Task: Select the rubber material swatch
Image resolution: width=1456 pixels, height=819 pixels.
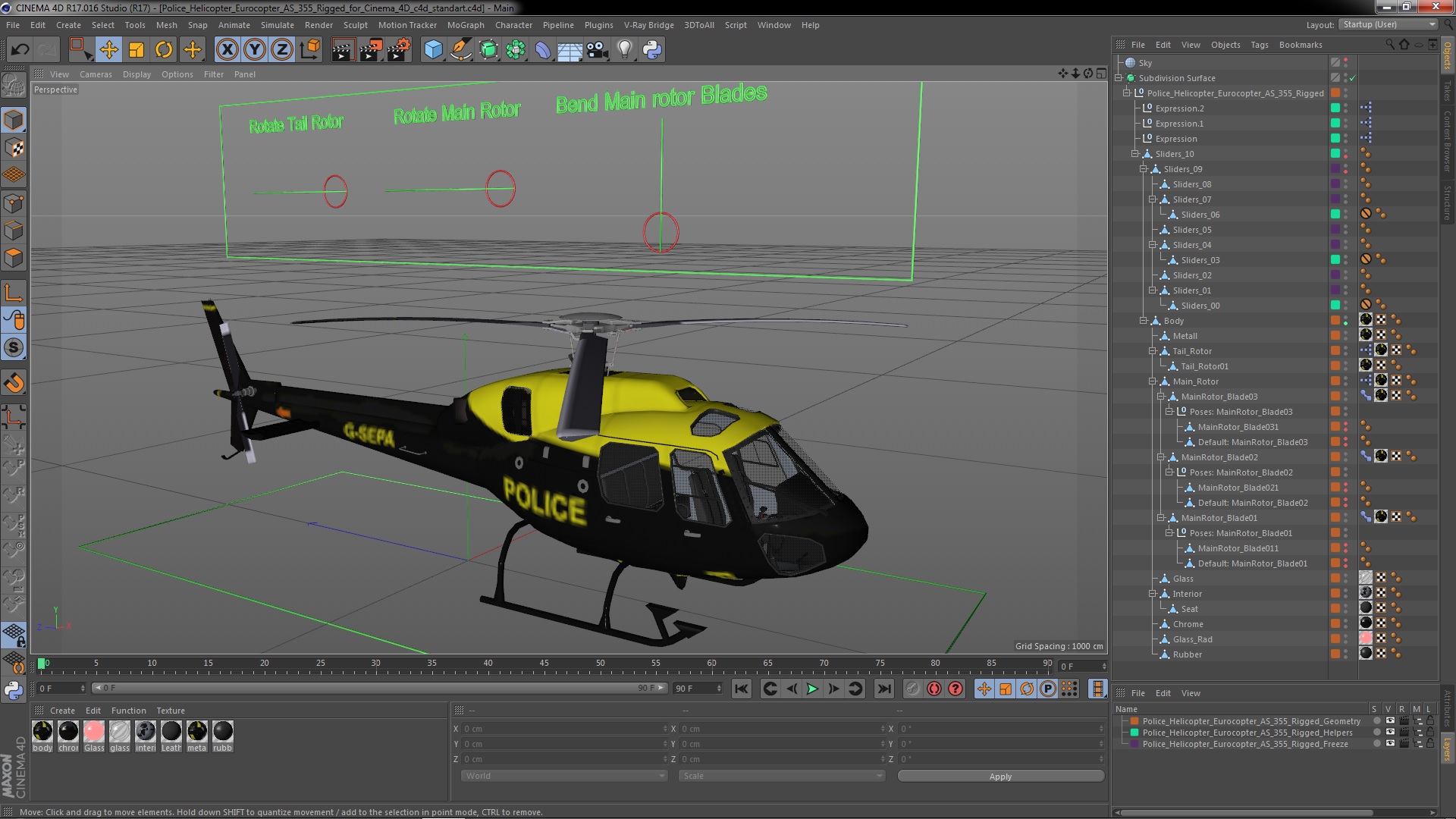Action: 222,736
